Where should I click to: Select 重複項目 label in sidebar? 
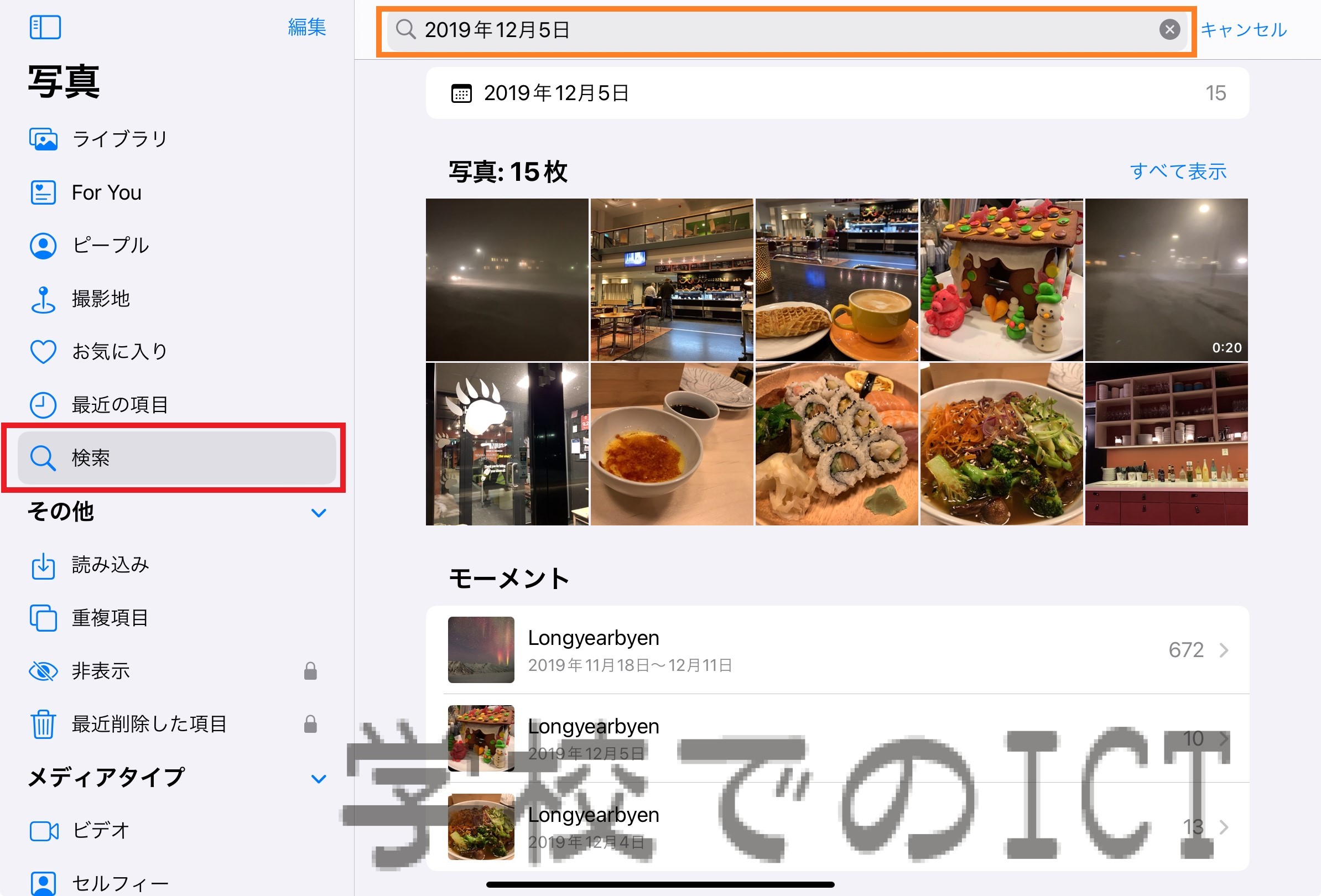110,618
